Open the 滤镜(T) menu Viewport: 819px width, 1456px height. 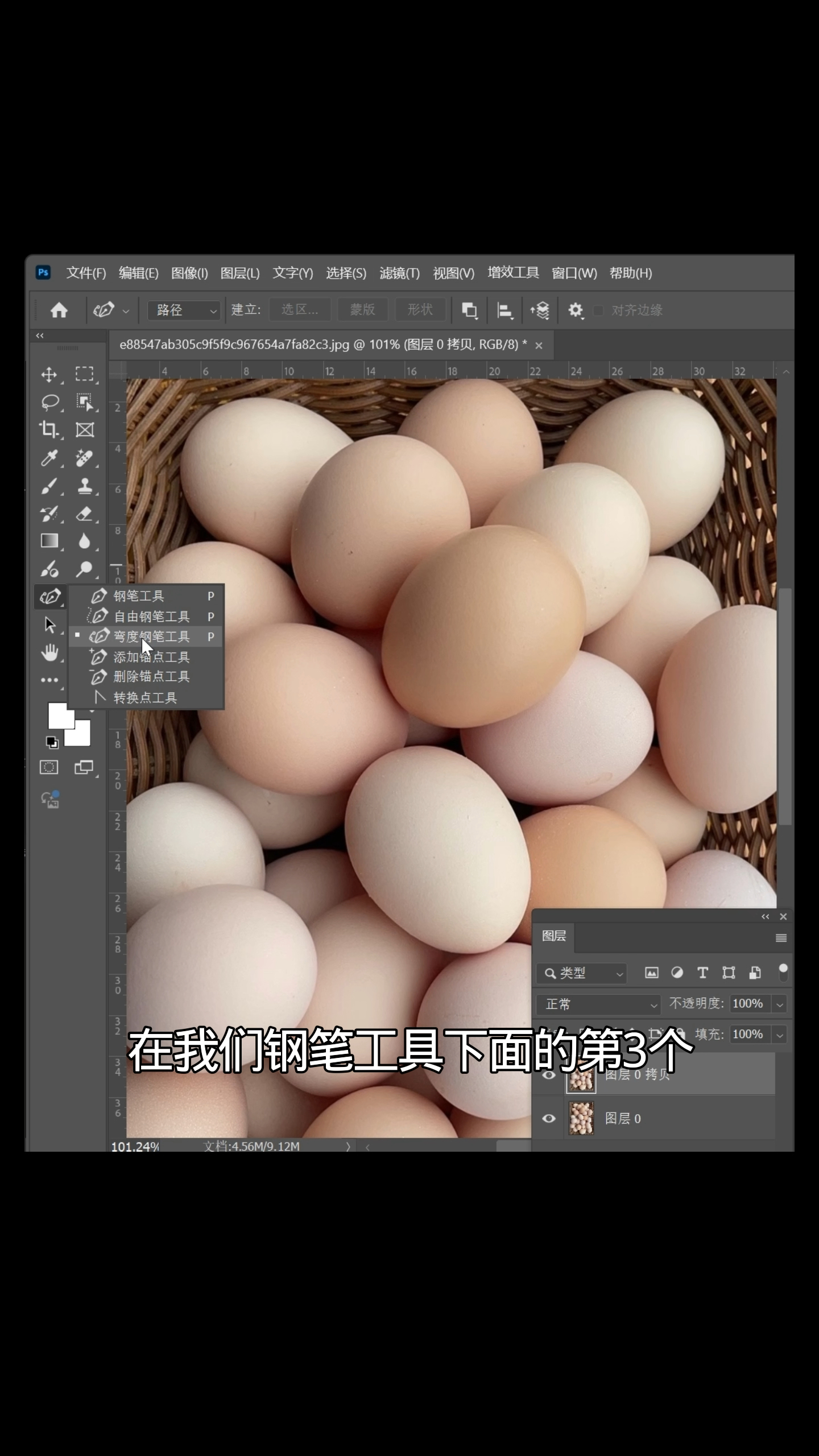[399, 273]
